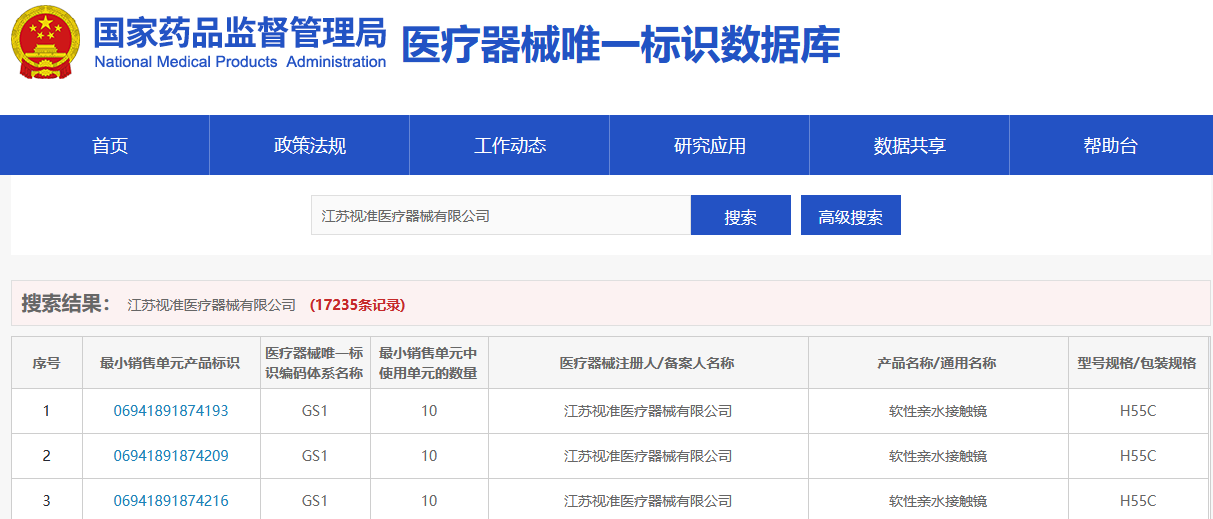This screenshot has height=519, width=1213.
Task: Open 数据共享 navigation item
Action: [x=910, y=146]
